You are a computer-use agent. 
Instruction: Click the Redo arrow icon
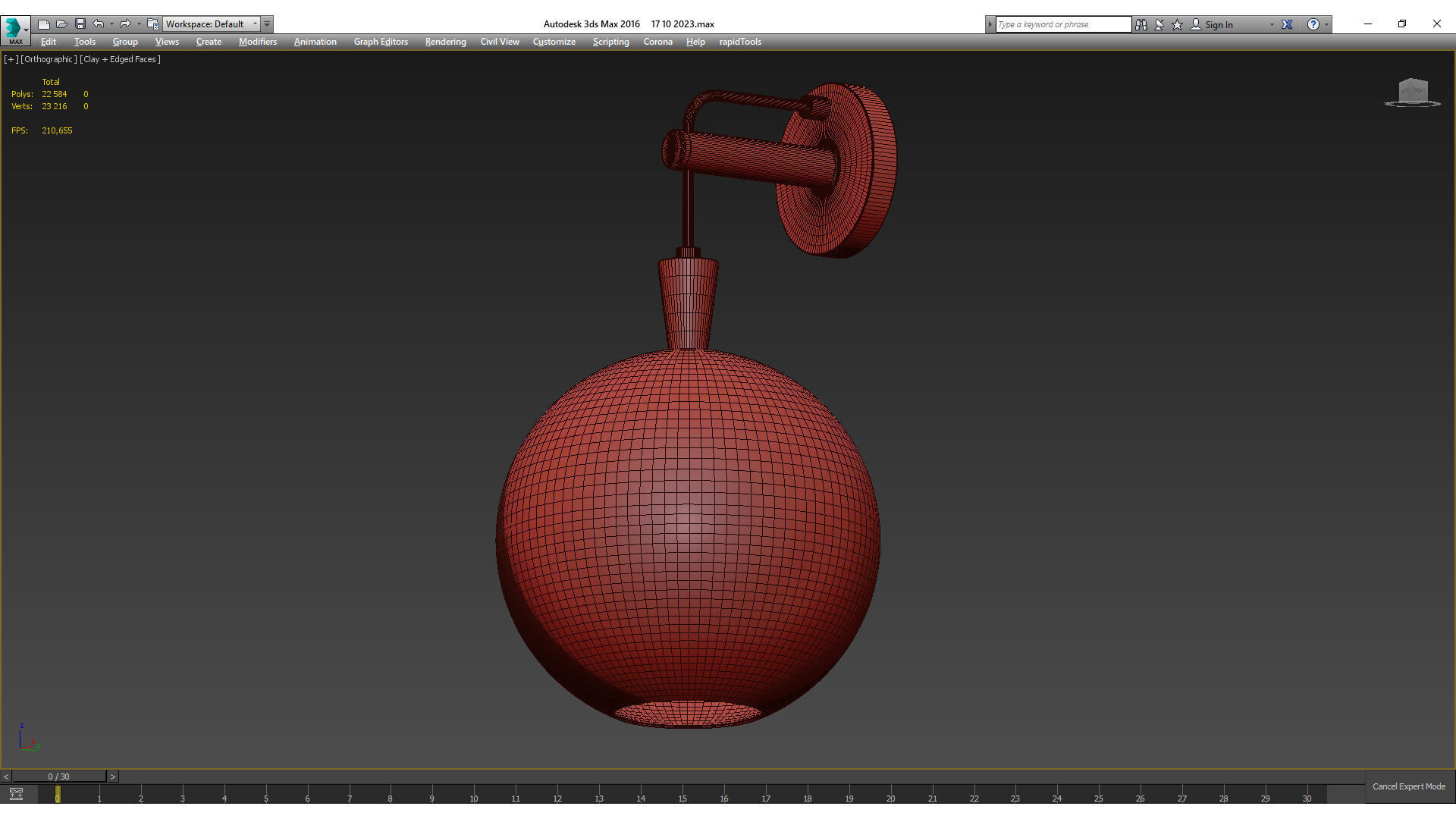pos(125,24)
